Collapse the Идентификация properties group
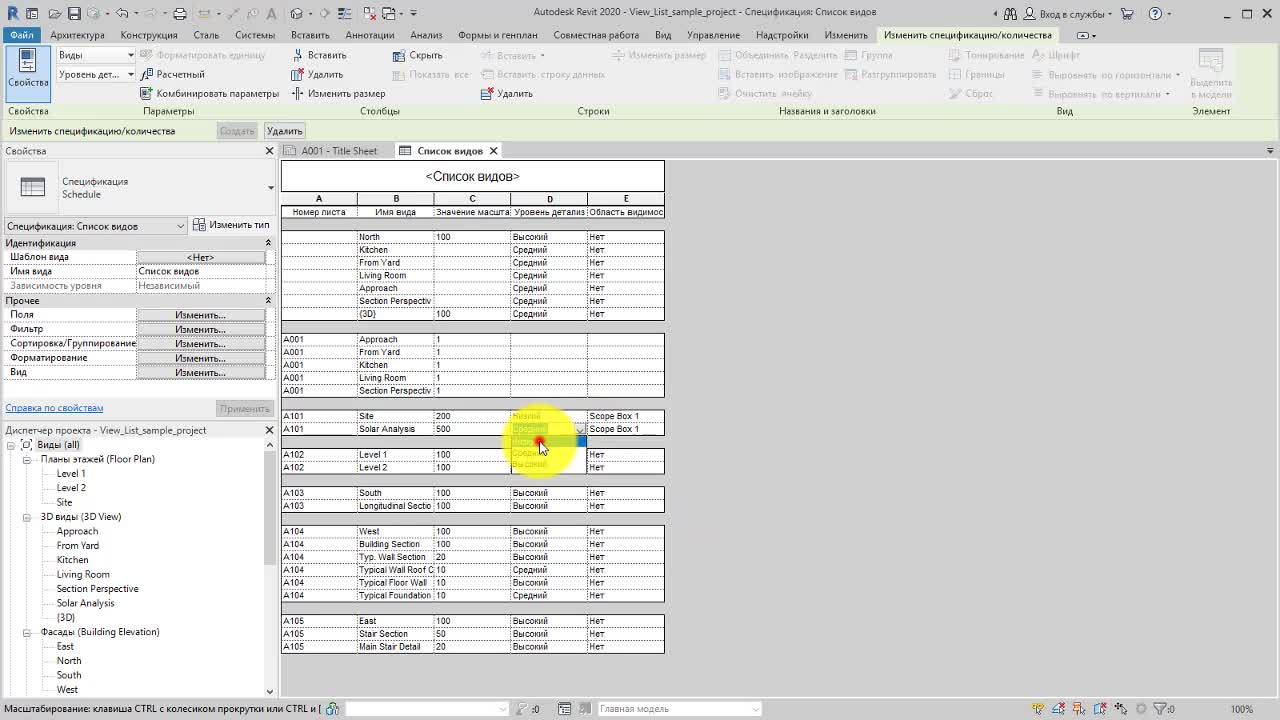Image resolution: width=1280 pixels, height=720 pixels. click(x=268, y=243)
